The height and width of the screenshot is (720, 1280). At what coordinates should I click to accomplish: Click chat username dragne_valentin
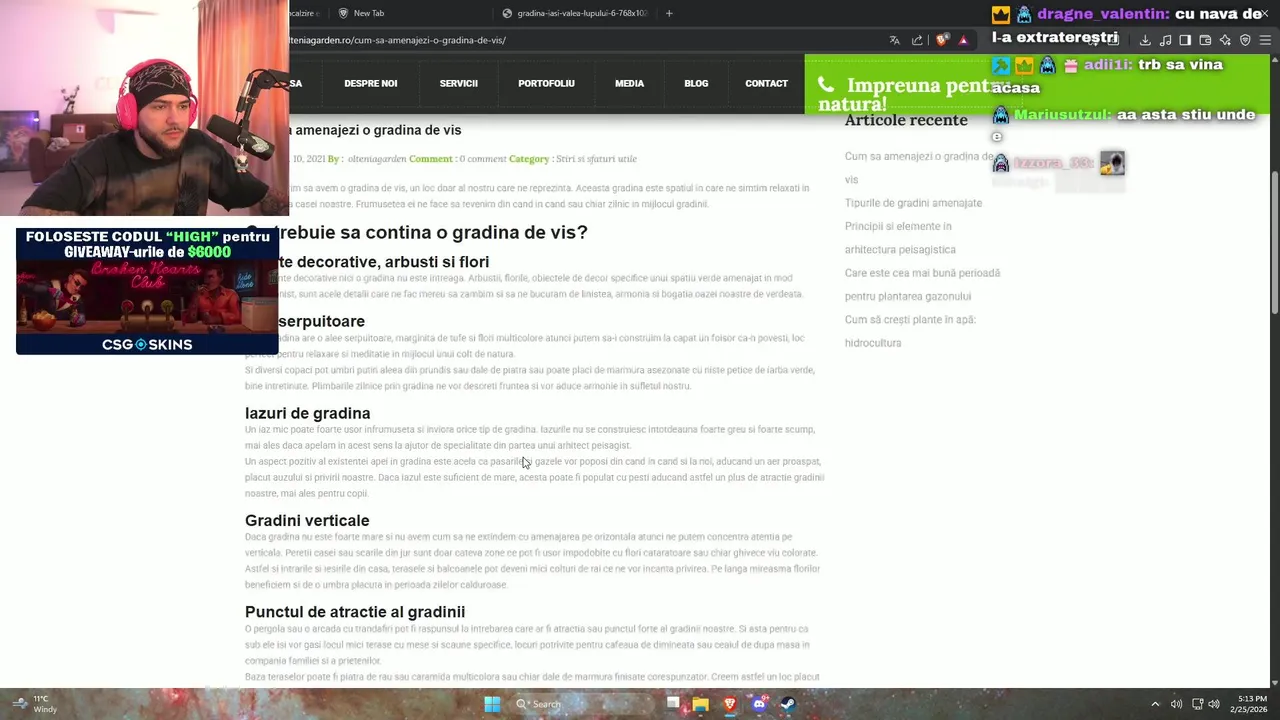coord(1100,14)
